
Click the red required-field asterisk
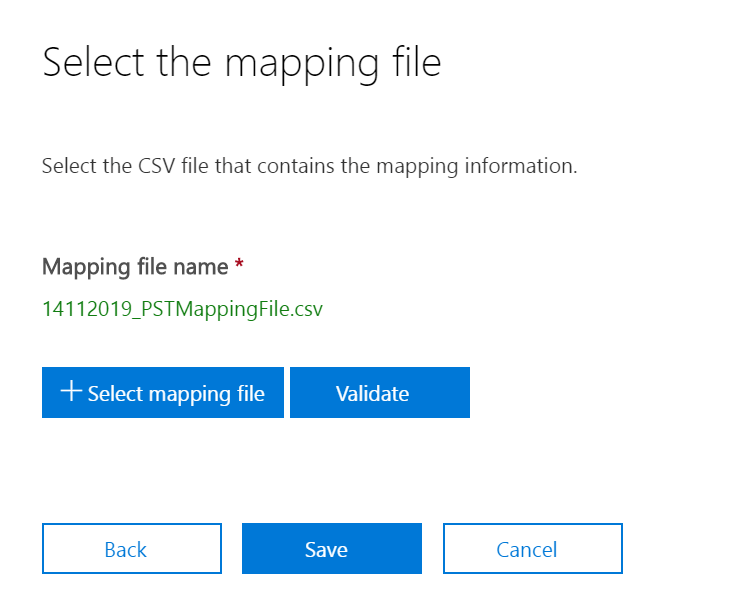[239, 266]
